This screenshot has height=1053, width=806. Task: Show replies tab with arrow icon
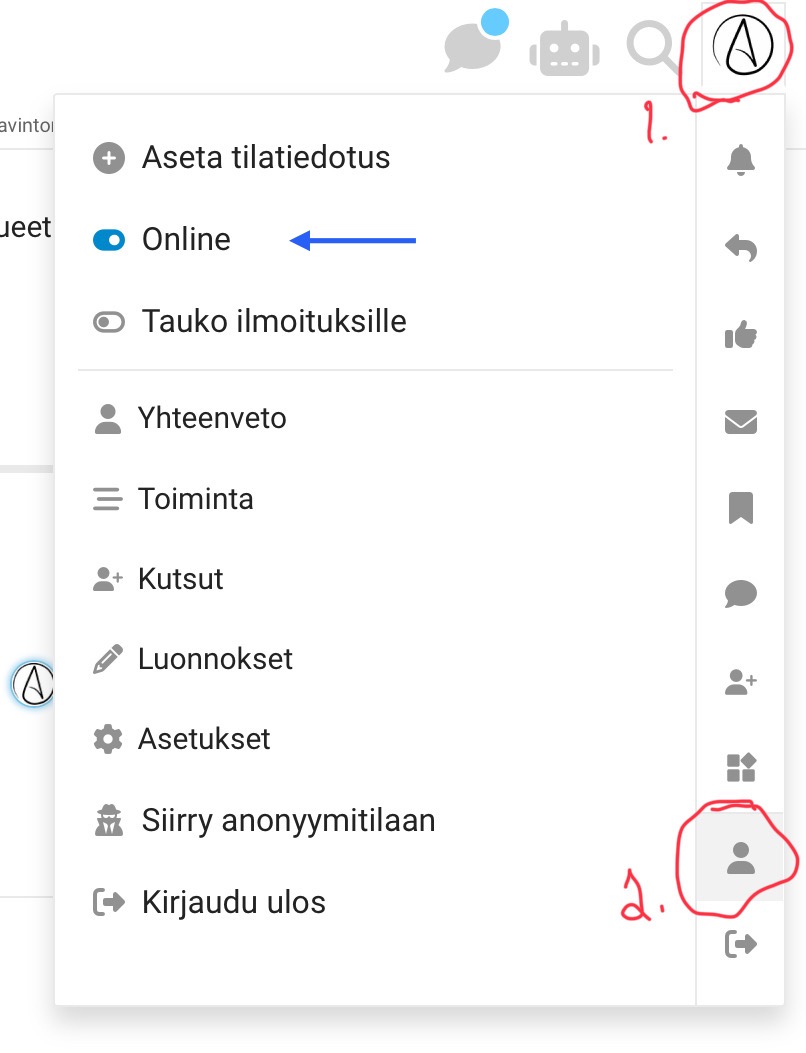tap(740, 248)
